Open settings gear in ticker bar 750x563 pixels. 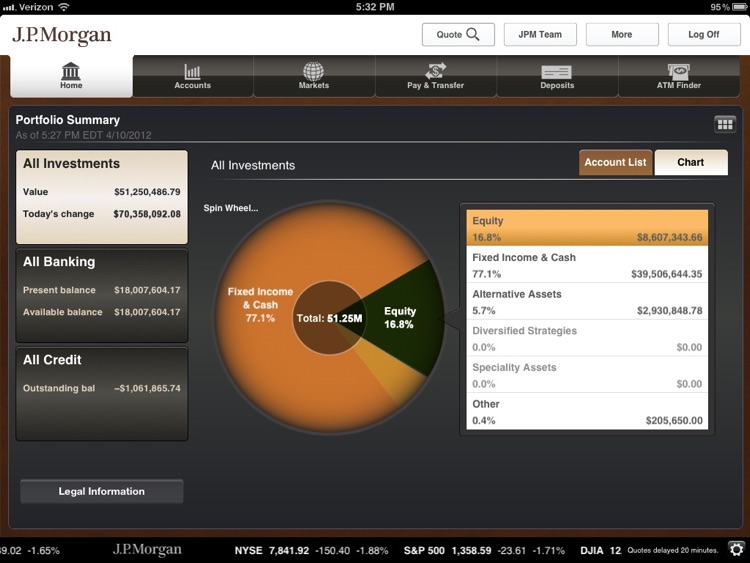tap(736, 549)
